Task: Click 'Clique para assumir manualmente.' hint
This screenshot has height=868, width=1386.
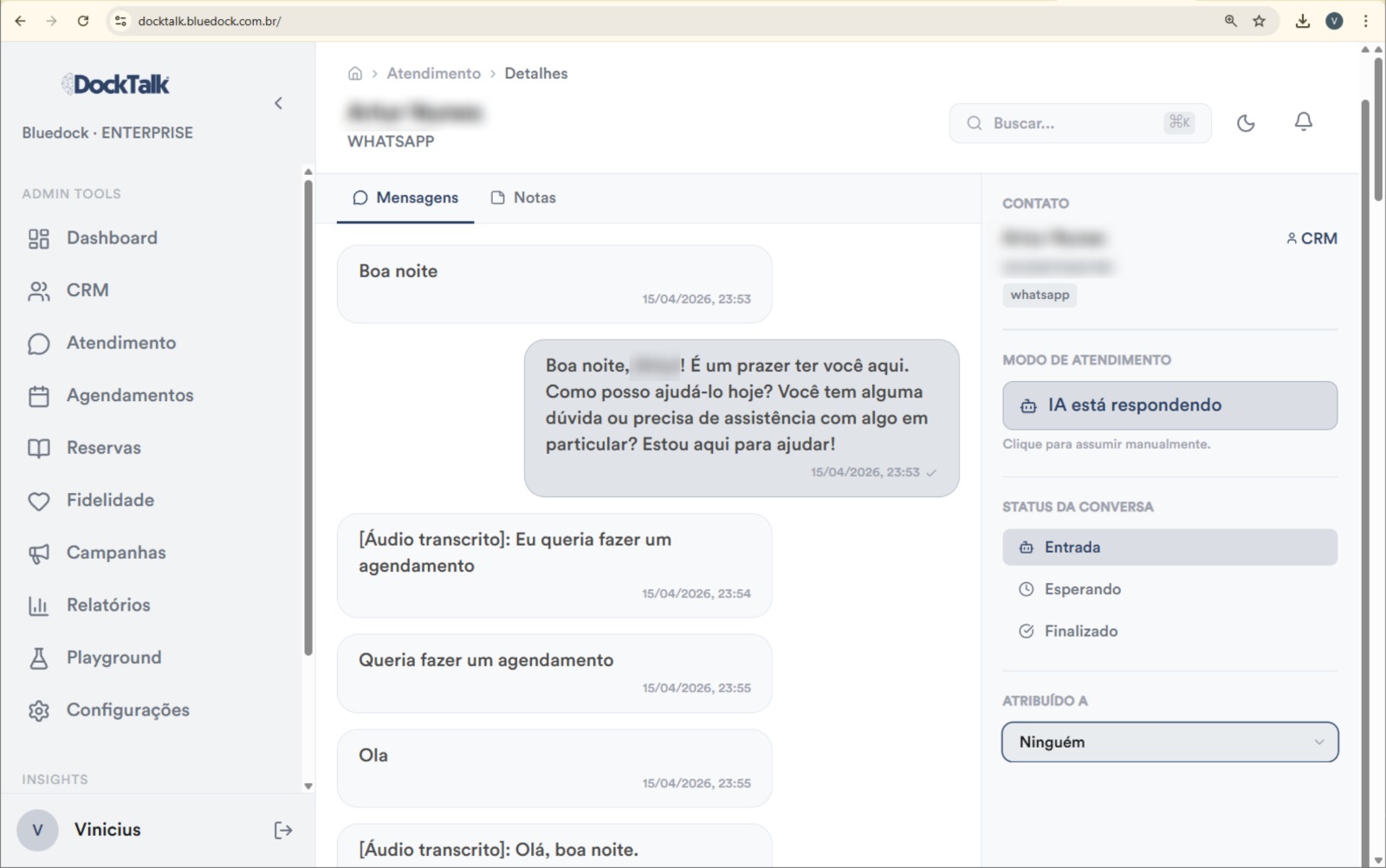Action: (1106, 444)
